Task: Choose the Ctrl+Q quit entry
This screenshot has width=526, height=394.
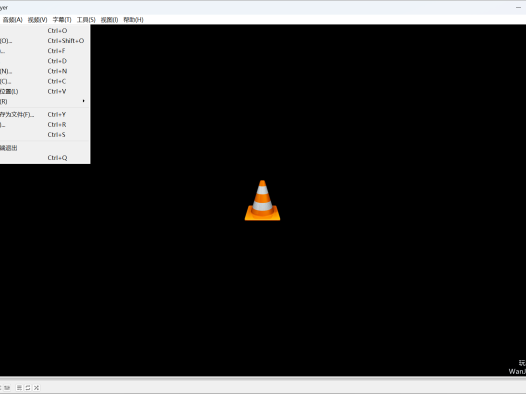Action: [45, 158]
